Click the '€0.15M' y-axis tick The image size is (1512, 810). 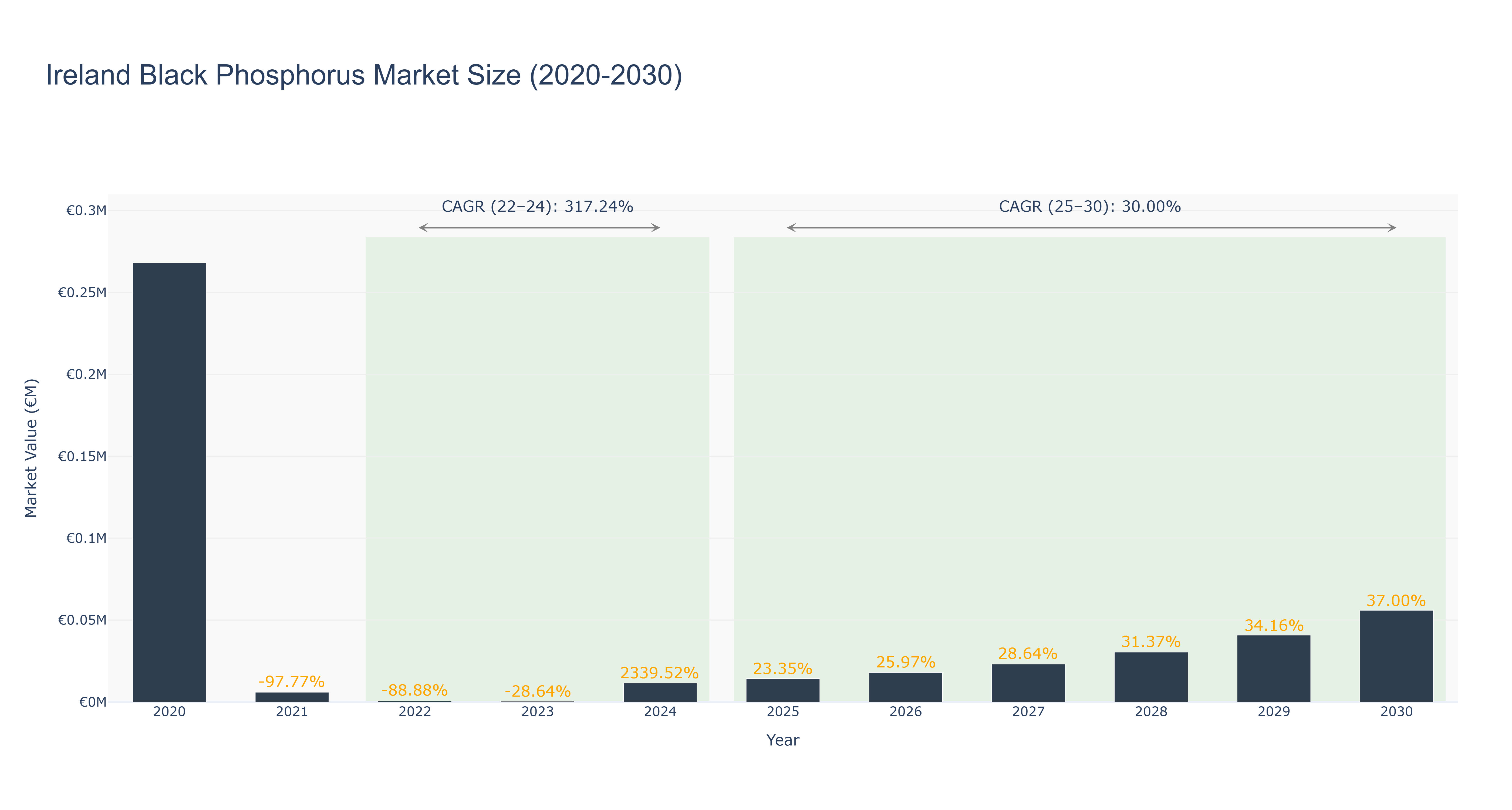pos(82,456)
